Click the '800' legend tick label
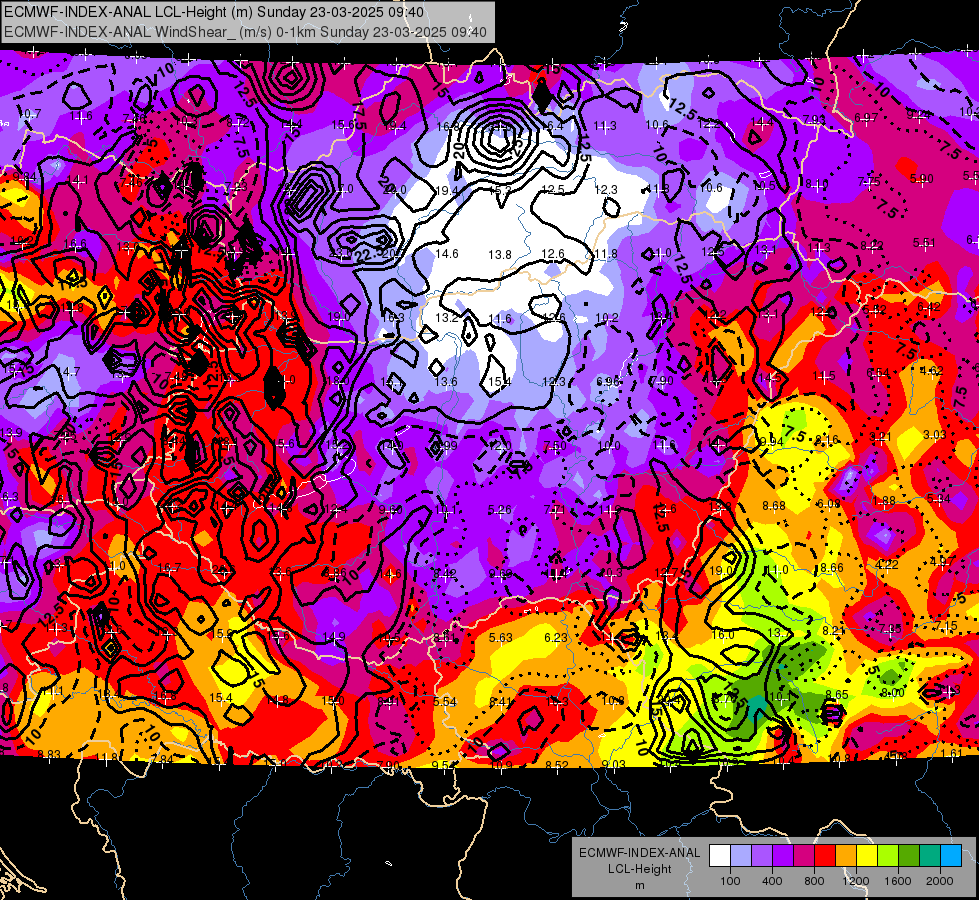This screenshot has width=979, height=900. point(814,881)
